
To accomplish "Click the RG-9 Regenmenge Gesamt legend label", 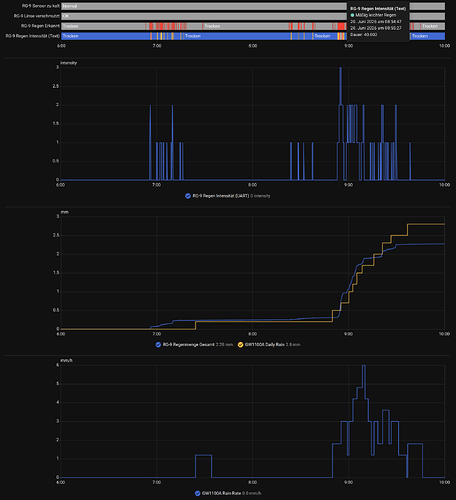I will (x=189, y=344).
